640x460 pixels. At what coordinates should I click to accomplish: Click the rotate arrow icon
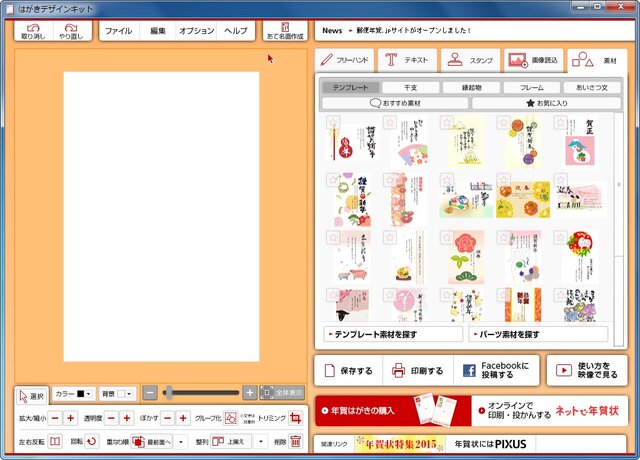[x=92, y=441]
